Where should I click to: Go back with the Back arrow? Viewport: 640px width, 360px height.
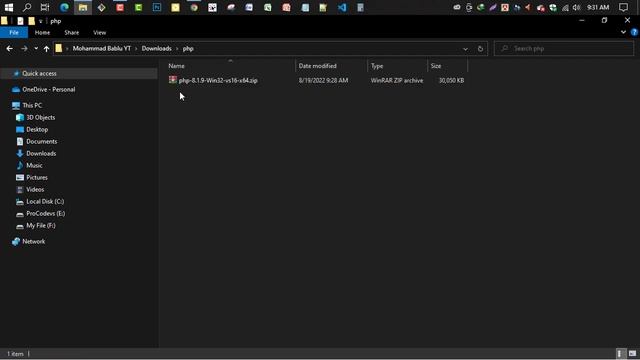(9, 49)
